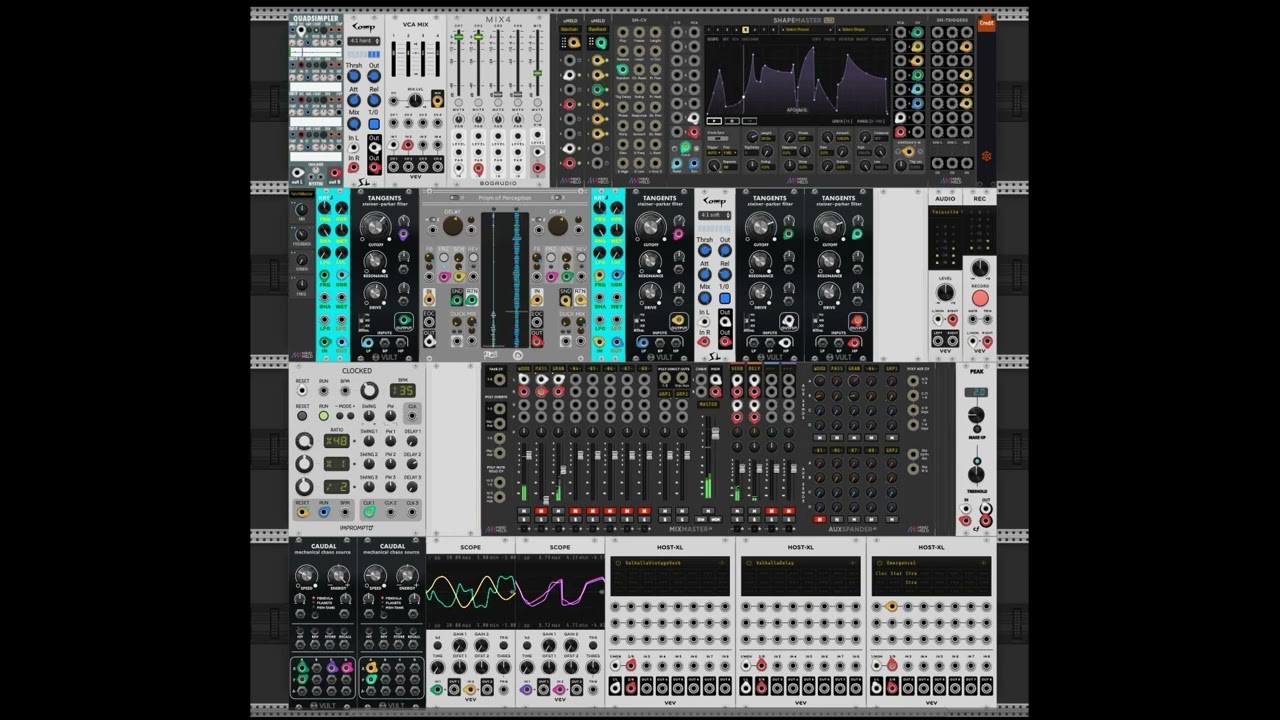Click the TIME knob on the green/yellow Scope
The height and width of the screenshot is (720, 1280).
[437, 667]
